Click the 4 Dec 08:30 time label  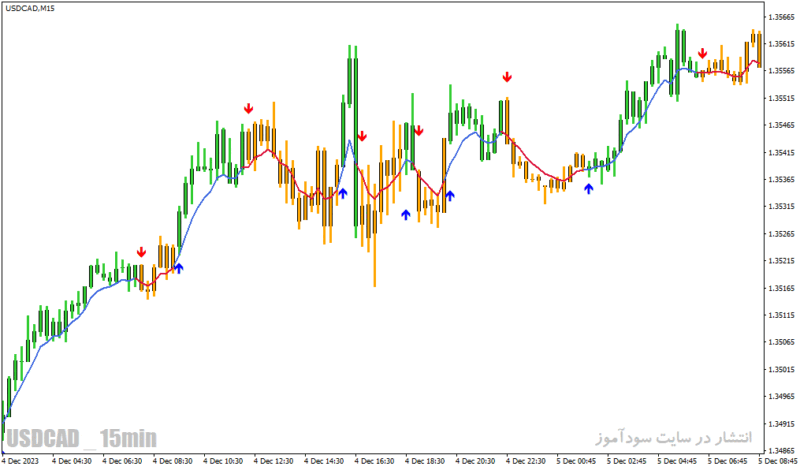click(172, 461)
